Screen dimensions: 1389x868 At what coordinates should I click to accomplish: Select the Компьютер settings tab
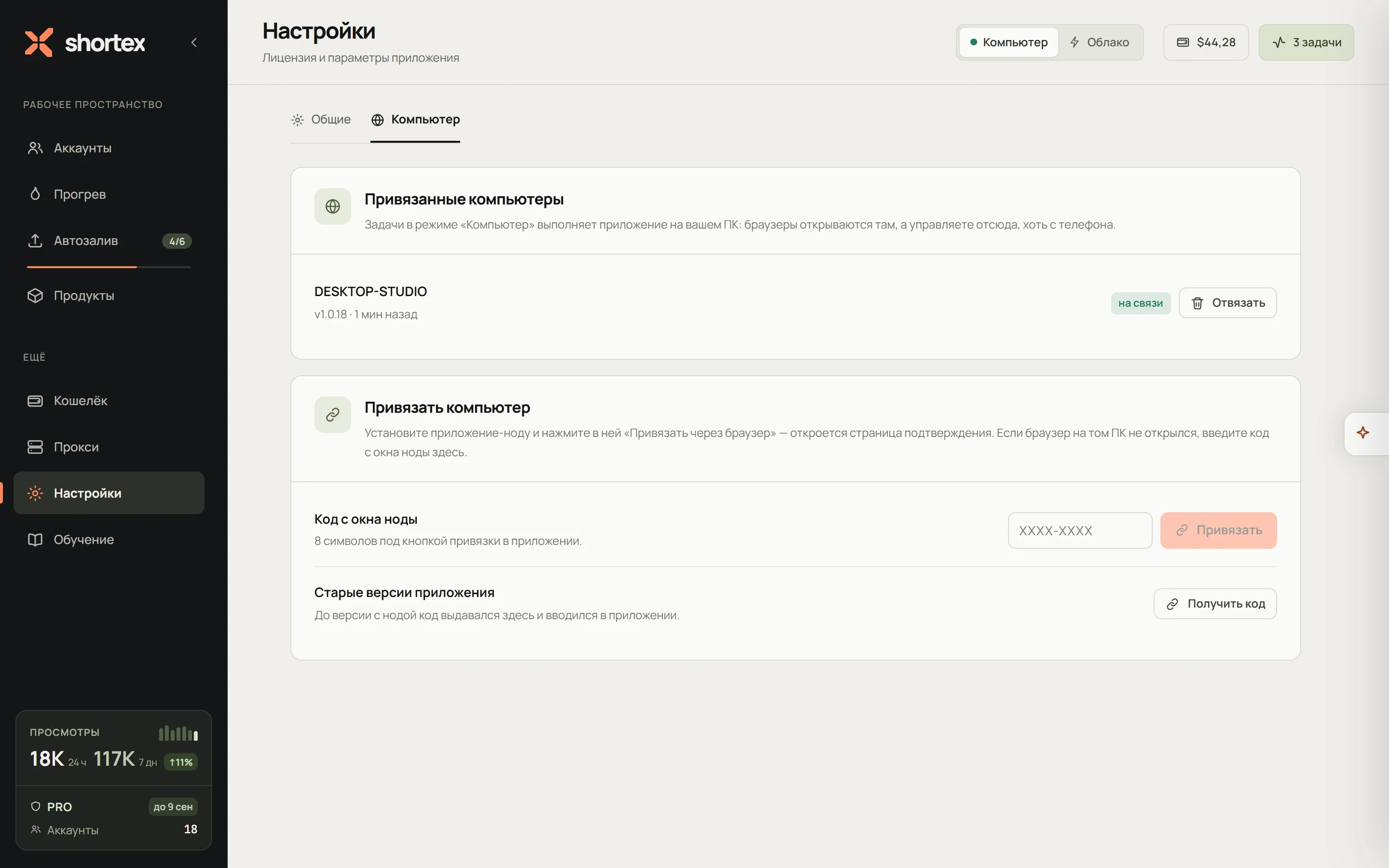tap(416, 120)
